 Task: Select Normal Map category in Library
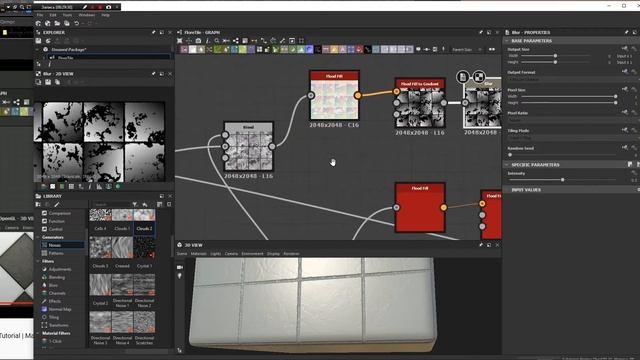click(x=60, y=309)
